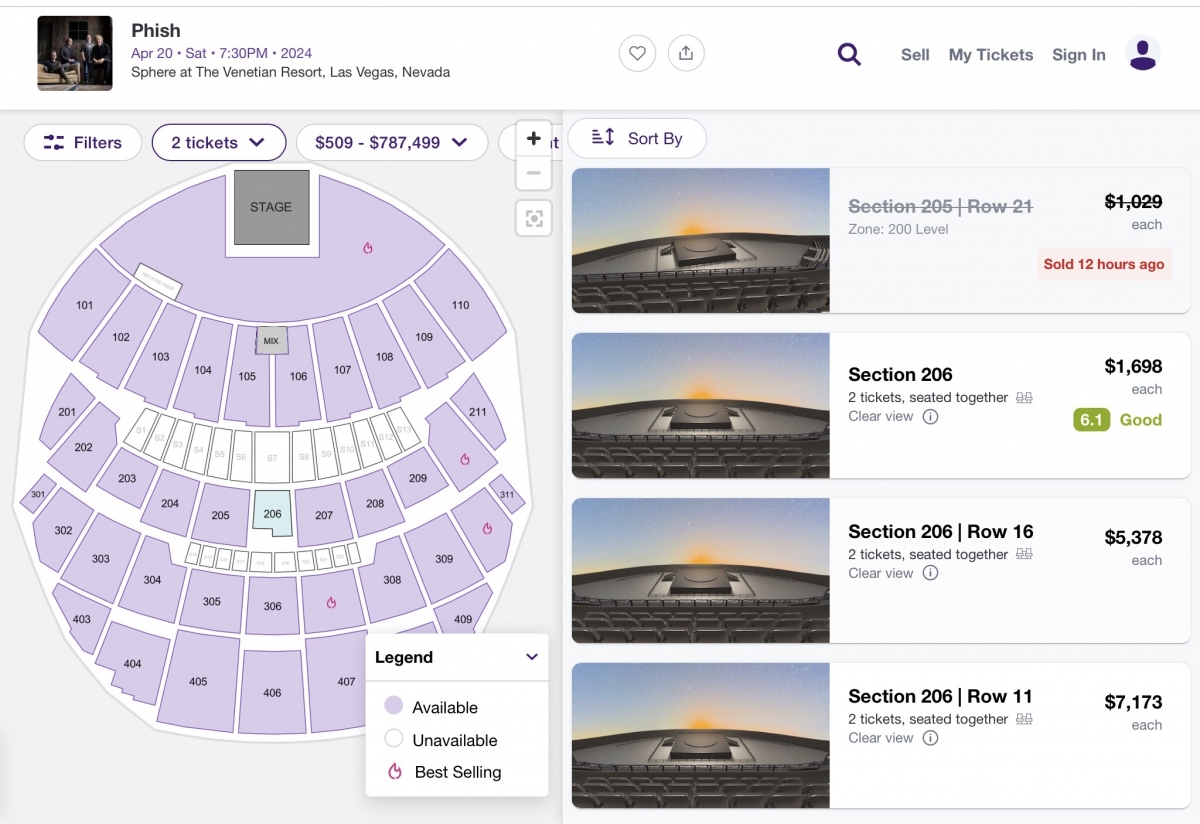
Task: Expand the $509 - $787,499 price range dropdown
Action: (x=391, y=143)
